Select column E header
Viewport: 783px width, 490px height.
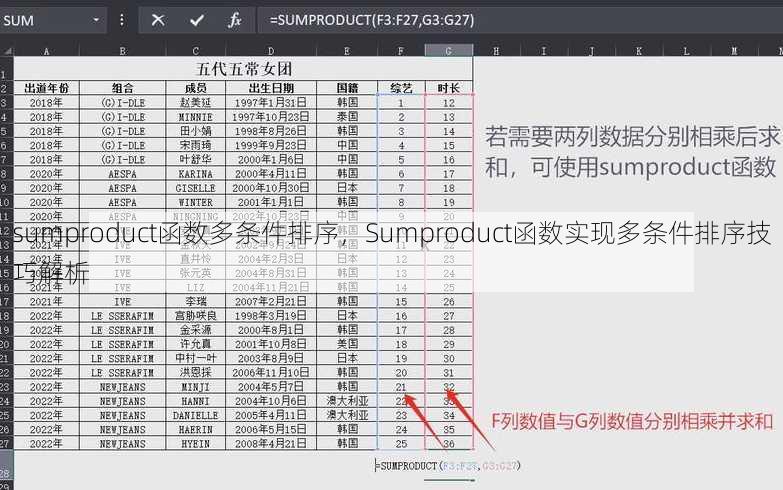pos(347,51)
